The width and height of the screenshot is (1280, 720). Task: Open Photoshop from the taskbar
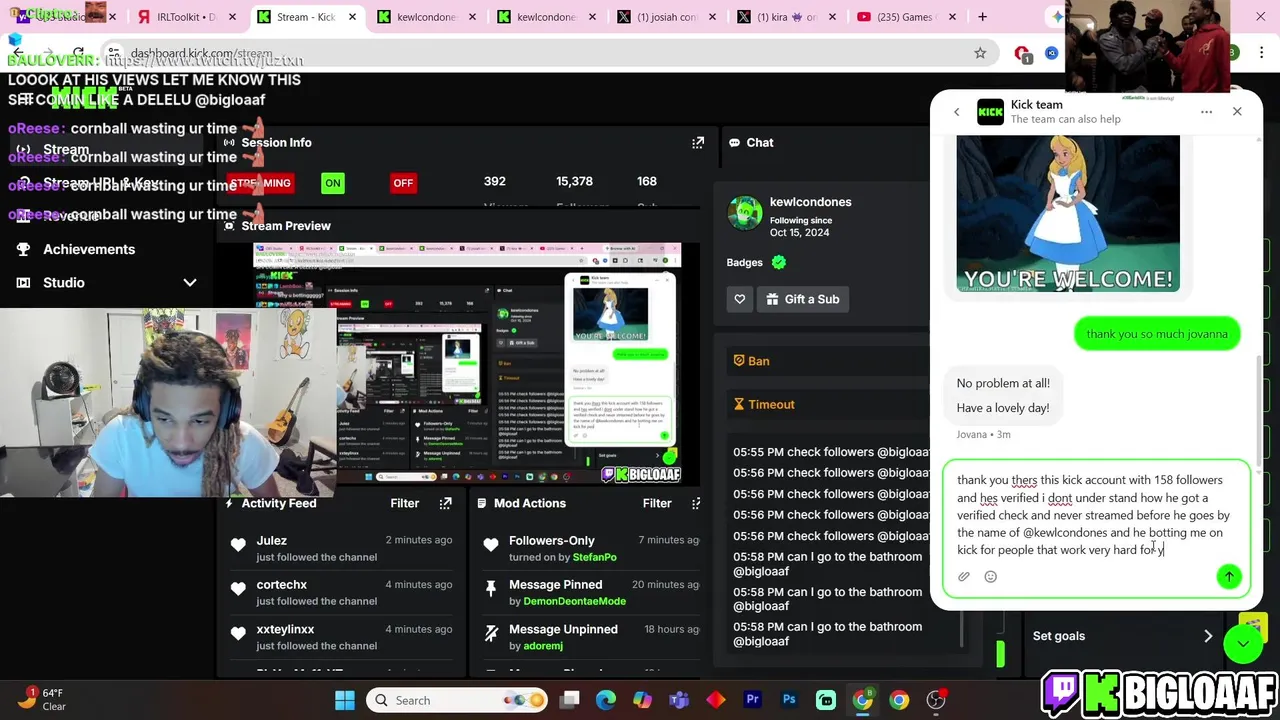pyautogui.click(x=789, y=700)
